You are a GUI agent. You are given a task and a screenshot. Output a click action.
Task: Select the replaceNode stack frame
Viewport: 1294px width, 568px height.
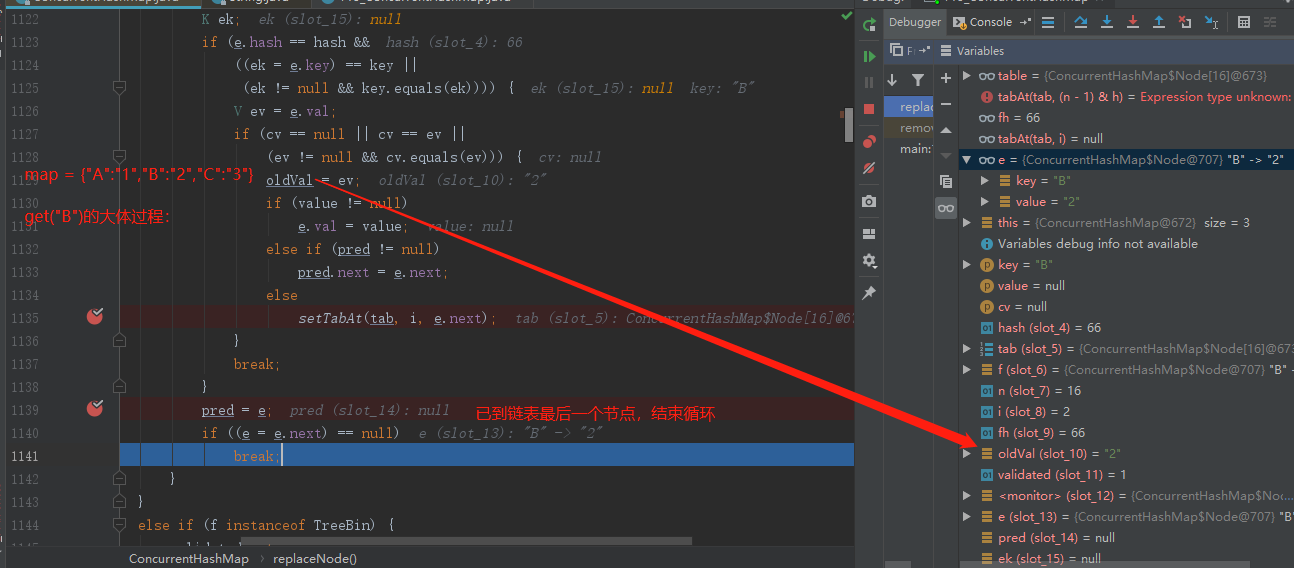click(908, 107)
